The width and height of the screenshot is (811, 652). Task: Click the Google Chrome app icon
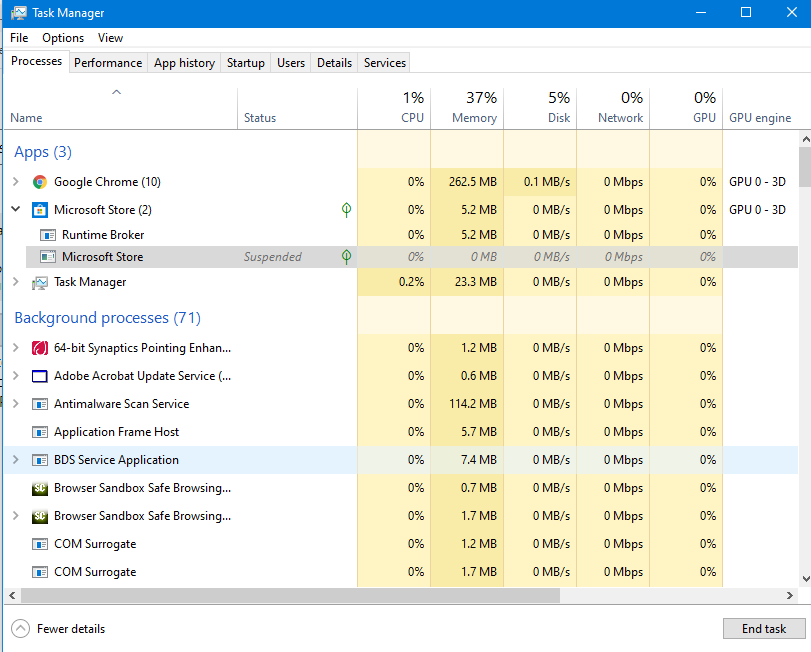(40, 182)
